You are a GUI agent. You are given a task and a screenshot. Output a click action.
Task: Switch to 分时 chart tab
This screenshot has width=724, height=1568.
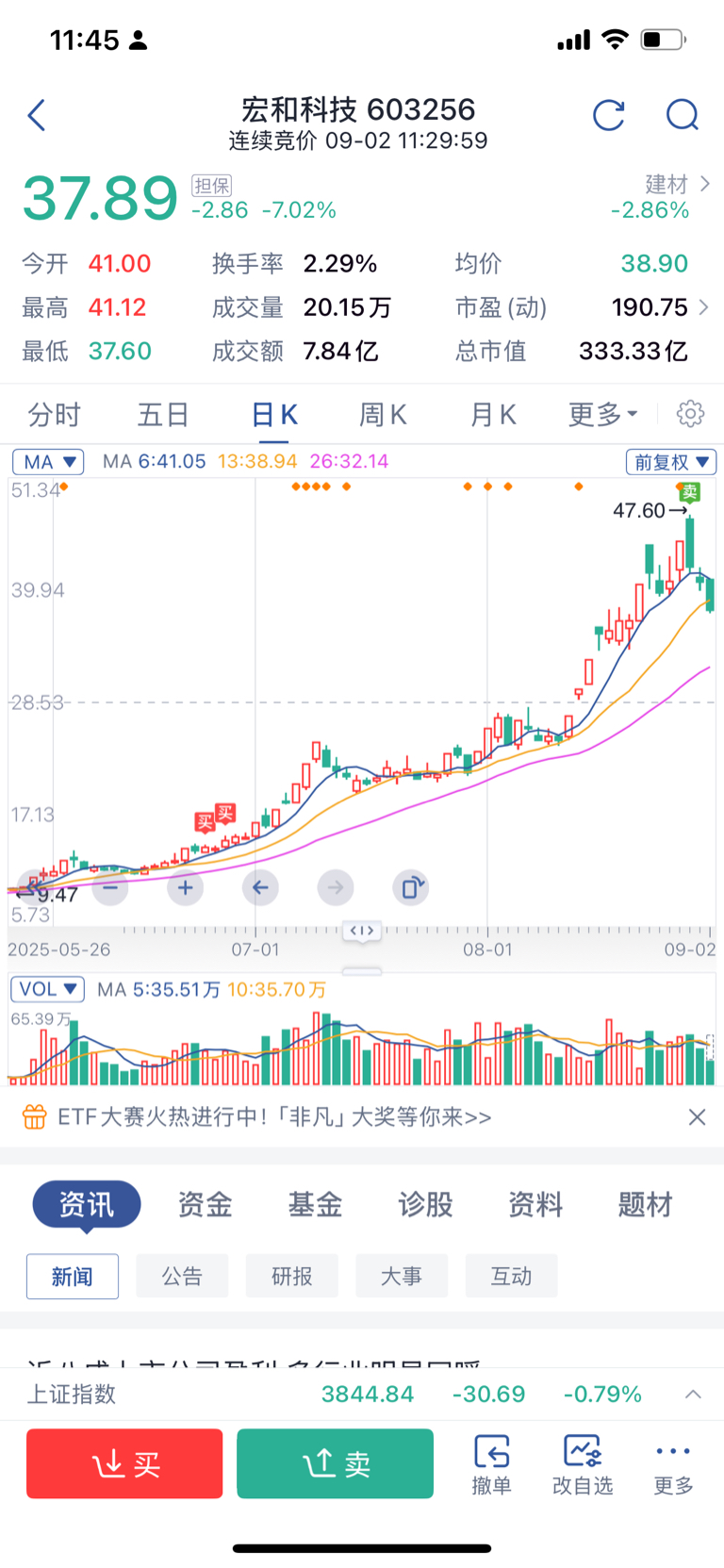54,414
